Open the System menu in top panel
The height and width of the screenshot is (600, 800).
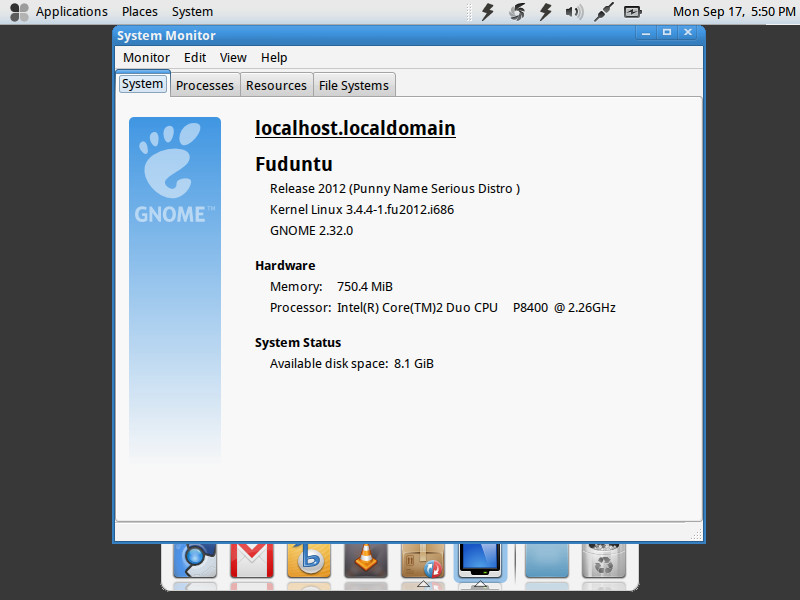tap(192, 12)
